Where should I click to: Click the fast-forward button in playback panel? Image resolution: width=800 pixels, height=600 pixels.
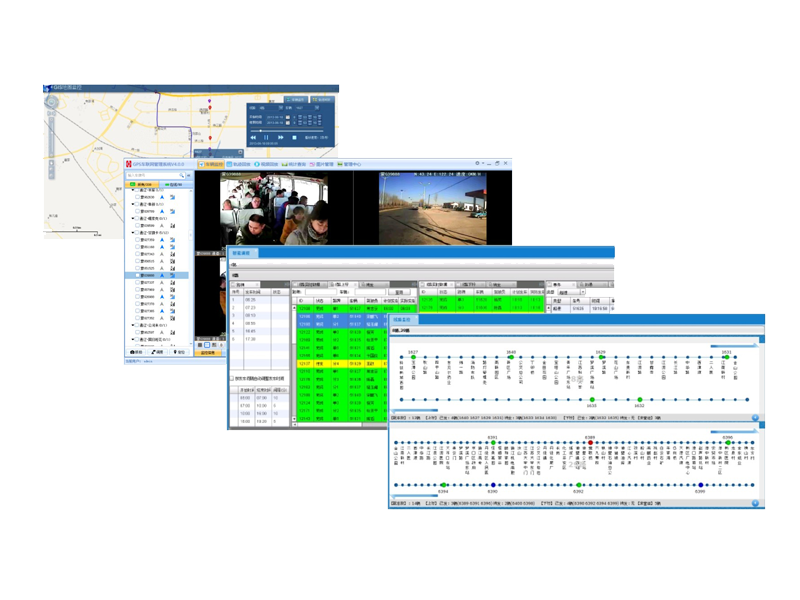(280, 138)
